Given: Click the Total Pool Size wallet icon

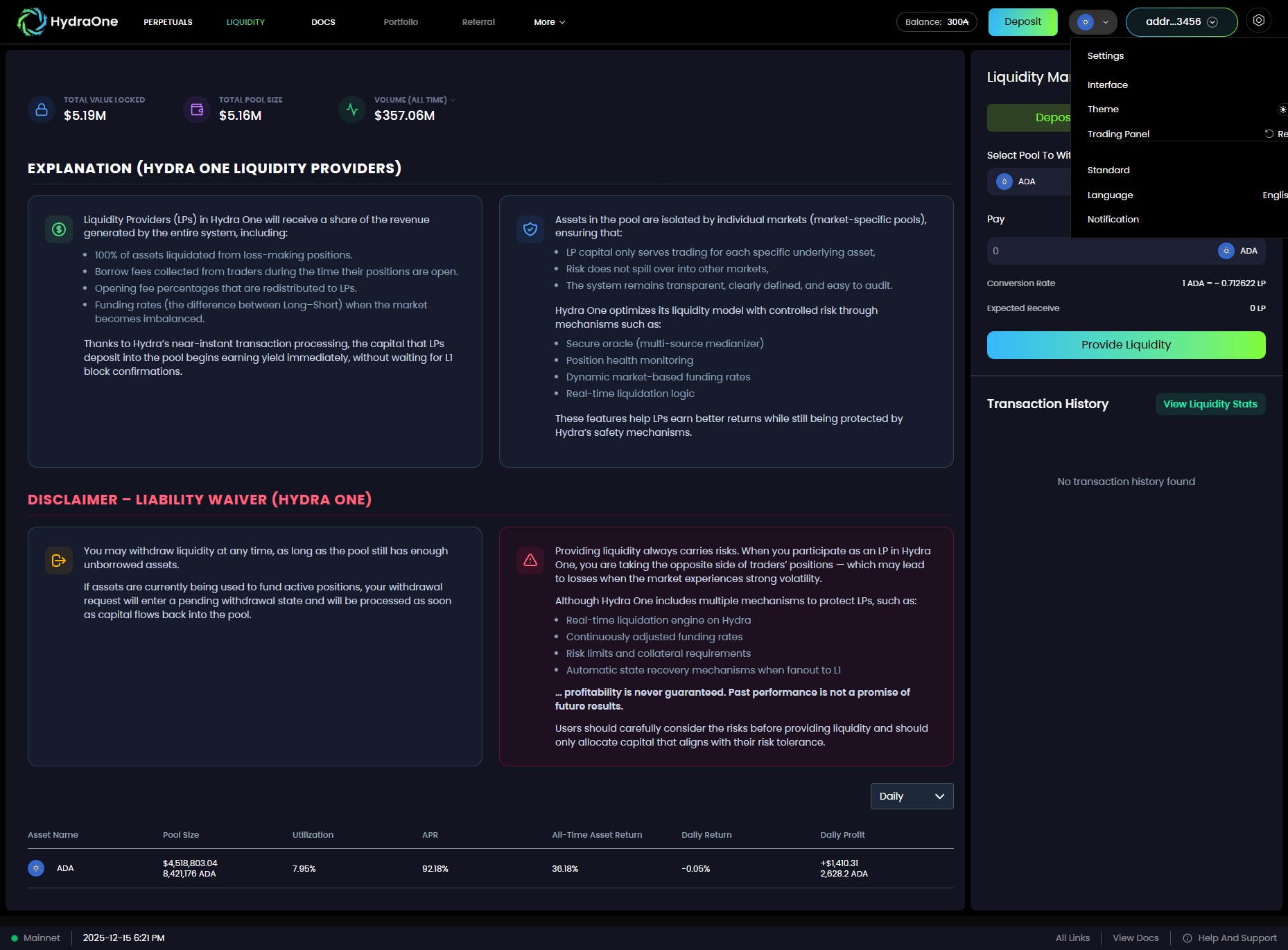Looking at the screenshot, I should [x=197, y=109].
